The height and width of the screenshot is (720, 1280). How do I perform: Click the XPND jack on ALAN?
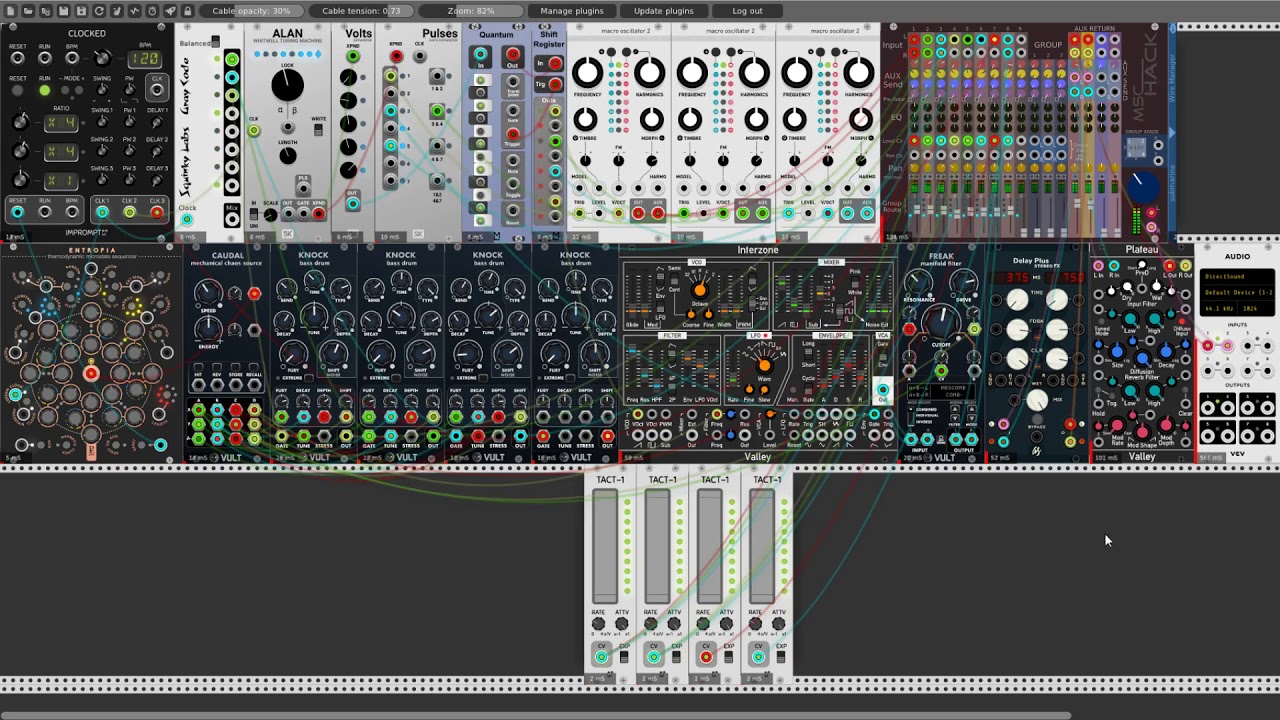[x=319, y=214]
